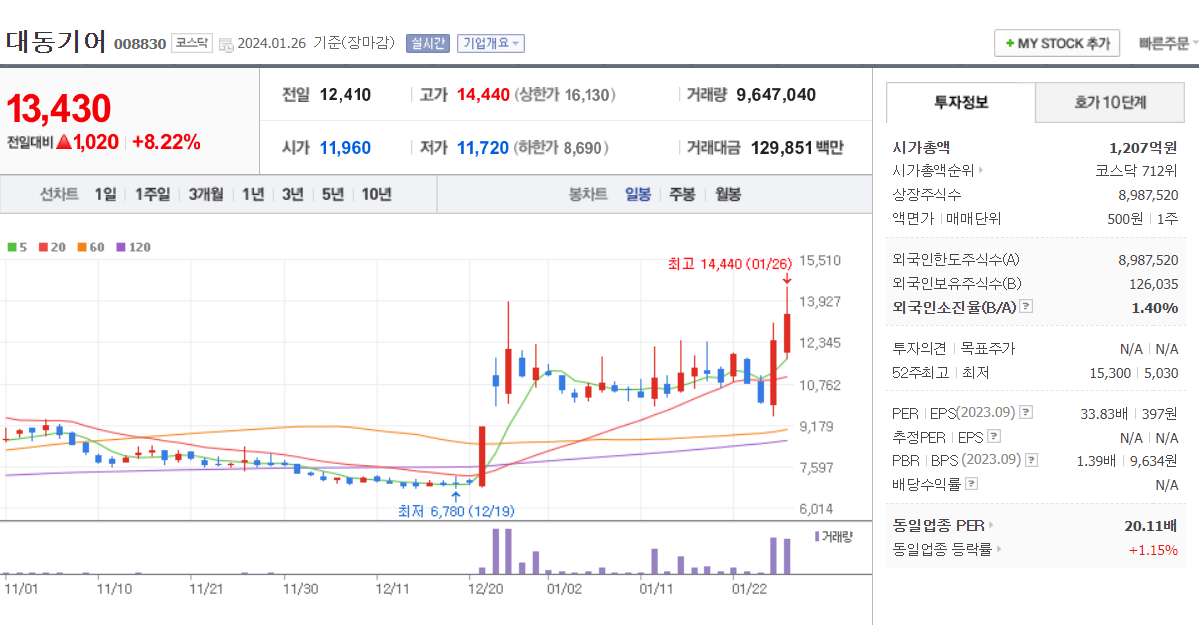Click the green plus on MY STOCK 추가
Image resolution: width=1200 pixels, height=625 pixels.
[x=1009, y=44]
